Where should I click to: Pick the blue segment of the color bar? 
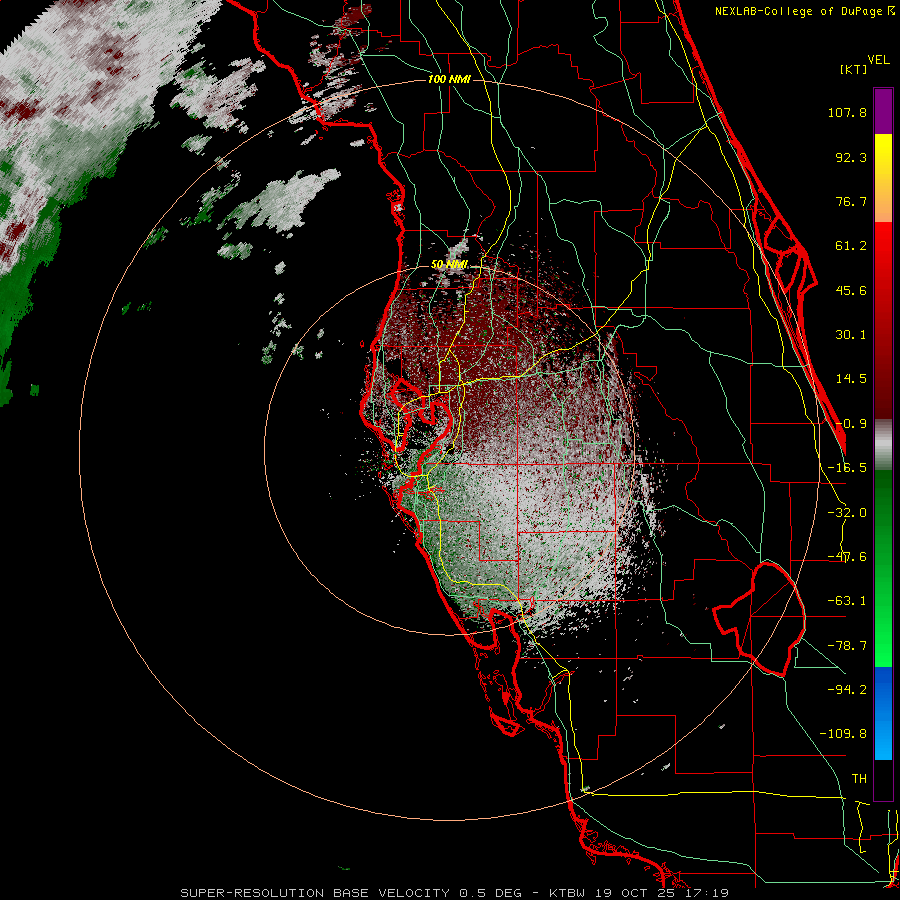click(883, 713)
